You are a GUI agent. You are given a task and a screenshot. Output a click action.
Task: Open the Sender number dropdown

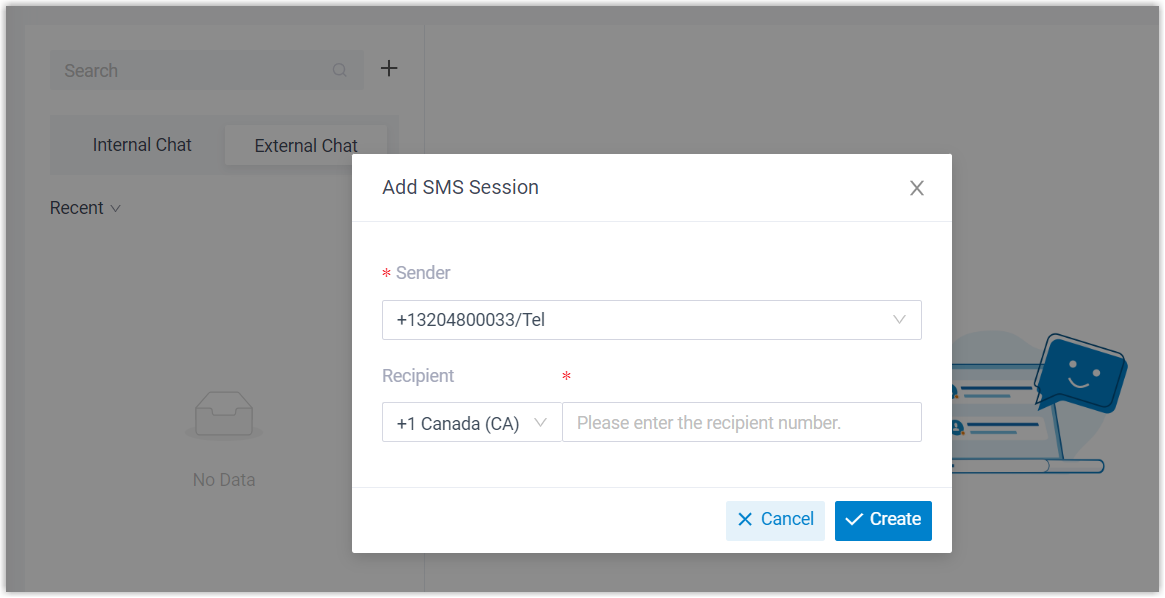(x=651, y=320)
